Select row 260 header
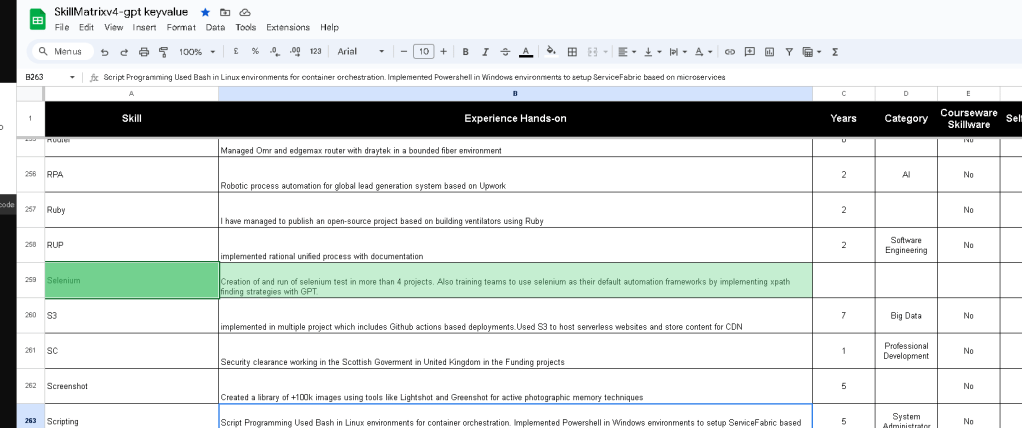This screenshot has height=428, width=1022. click(x=31, y=316)
